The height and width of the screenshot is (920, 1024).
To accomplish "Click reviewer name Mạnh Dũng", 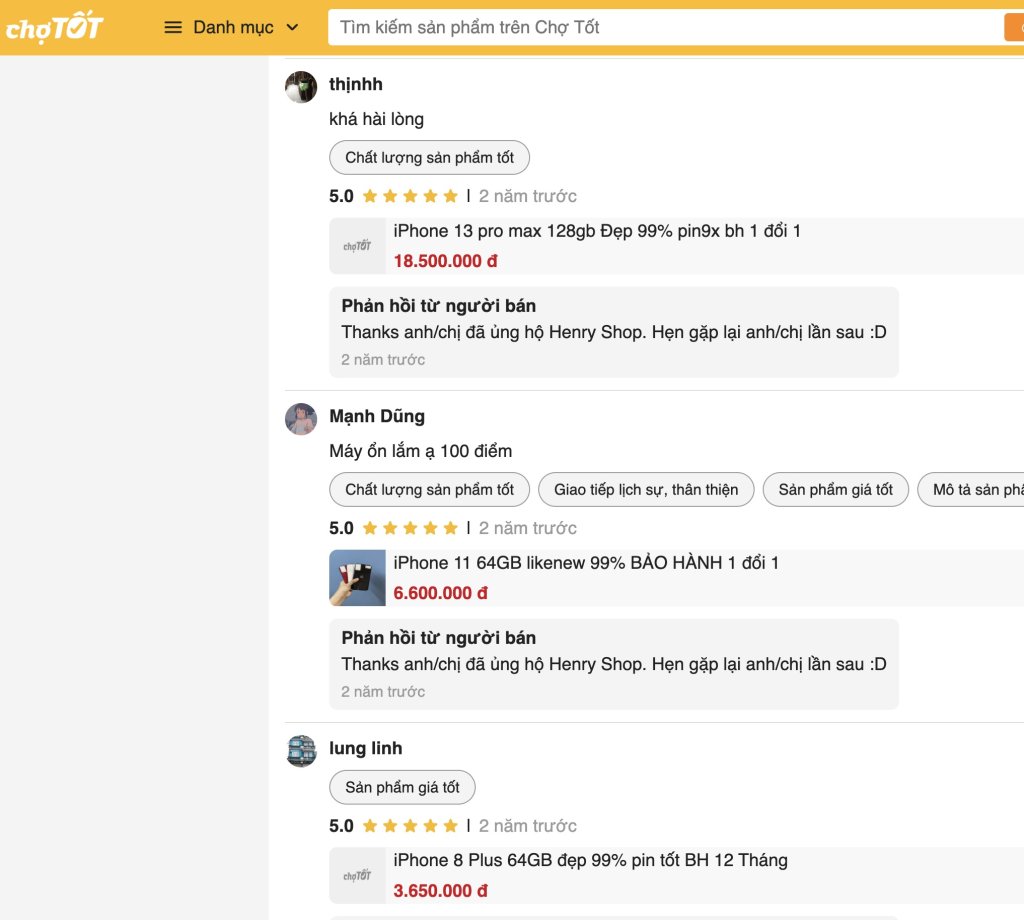I will pos(377,416).
